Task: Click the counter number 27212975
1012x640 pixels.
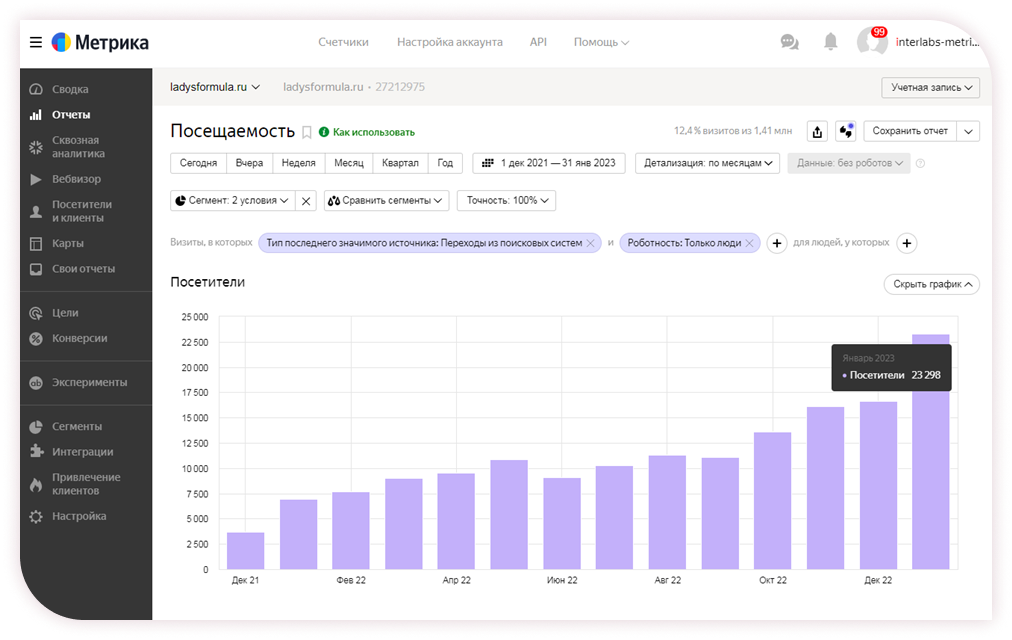Action: pos(400,87)
